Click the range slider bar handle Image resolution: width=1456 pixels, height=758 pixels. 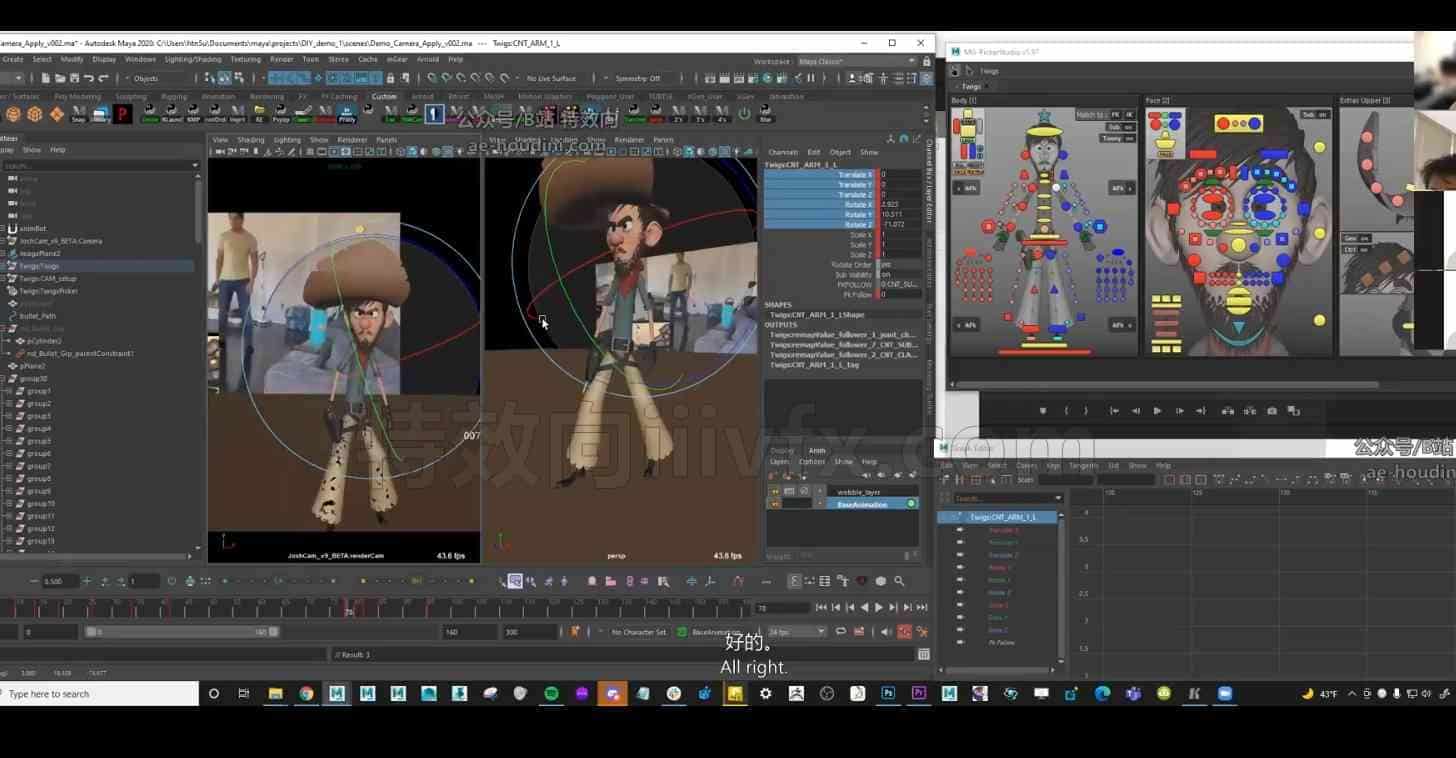click(180, 632)
